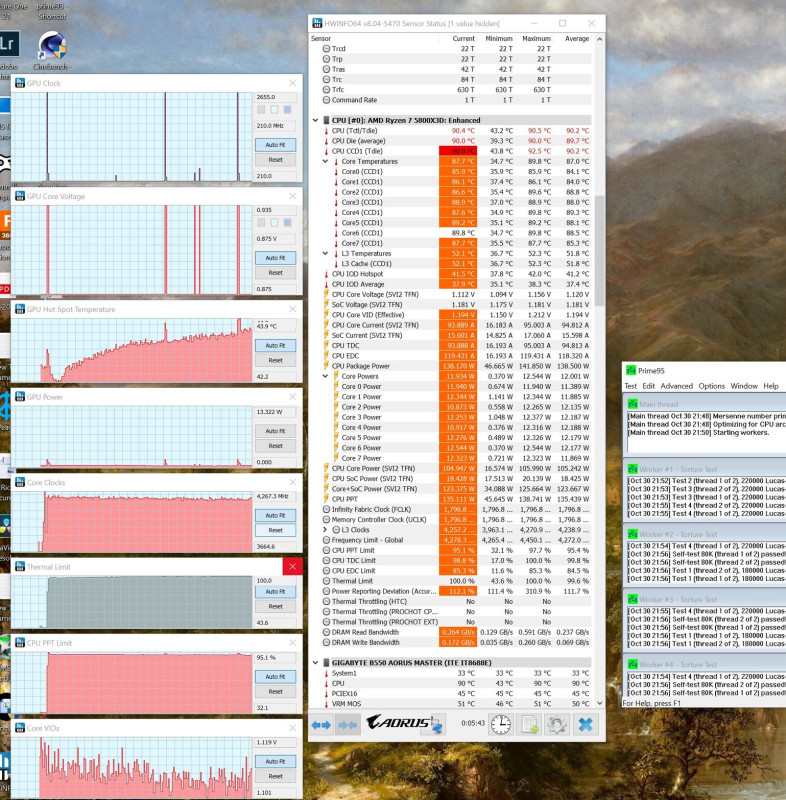Expand the L3 Clocks subgroup
The height and width of the screenshot is (800, 786).
[325, 530]
